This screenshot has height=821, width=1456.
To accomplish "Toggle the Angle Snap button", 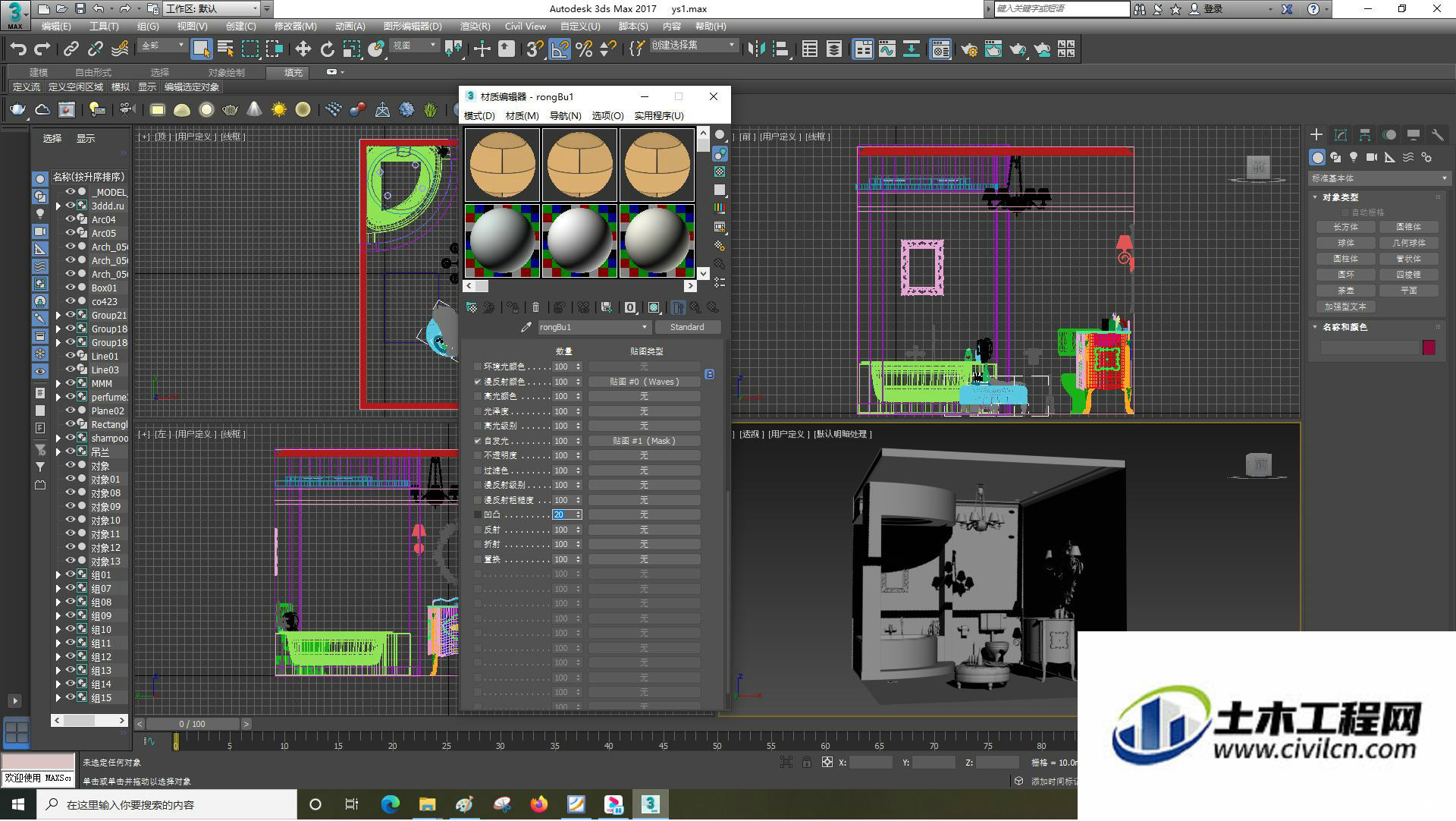I will coord(560,49).
